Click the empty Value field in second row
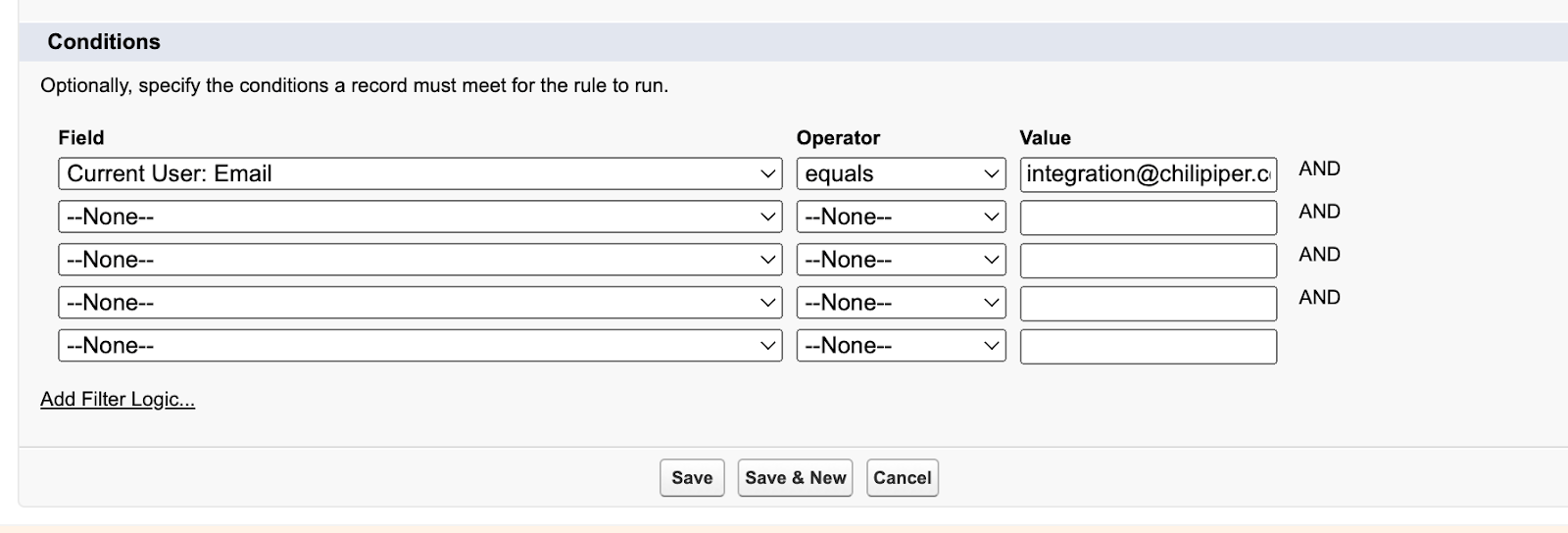Screen dimensions: 1568x533 (1148, 218)
